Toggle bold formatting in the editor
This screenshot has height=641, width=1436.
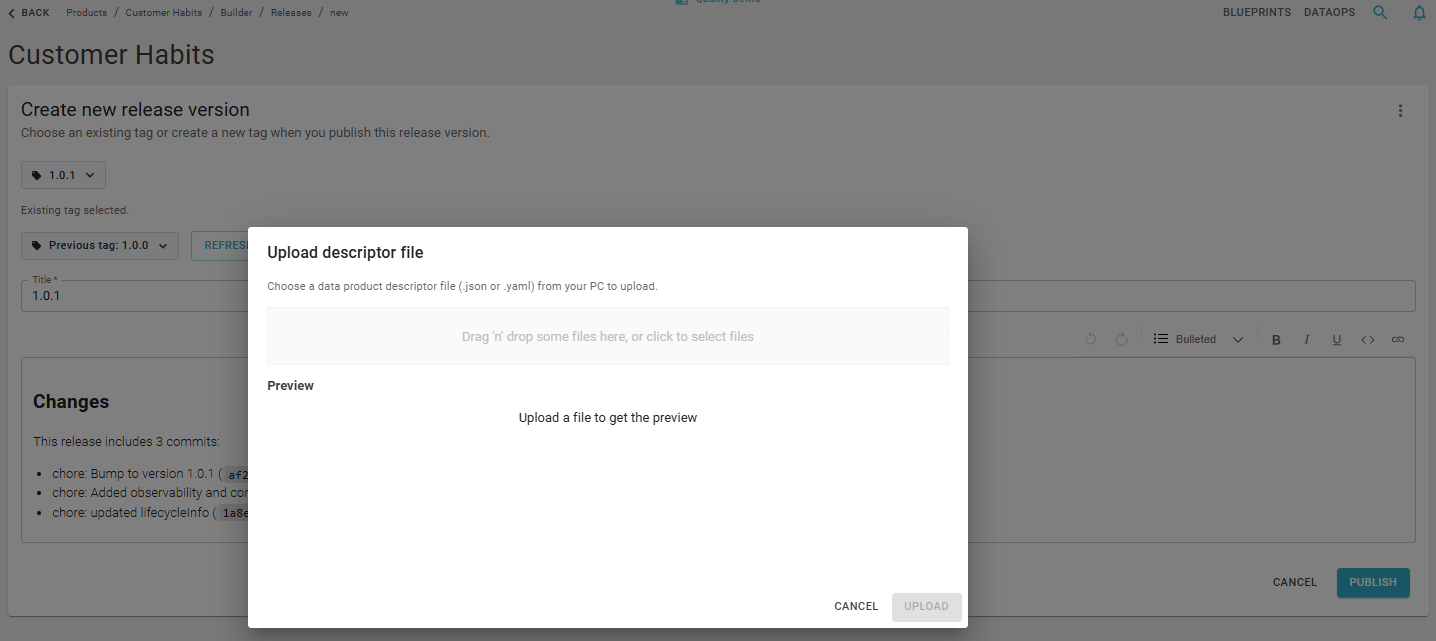click(1276, 339)
